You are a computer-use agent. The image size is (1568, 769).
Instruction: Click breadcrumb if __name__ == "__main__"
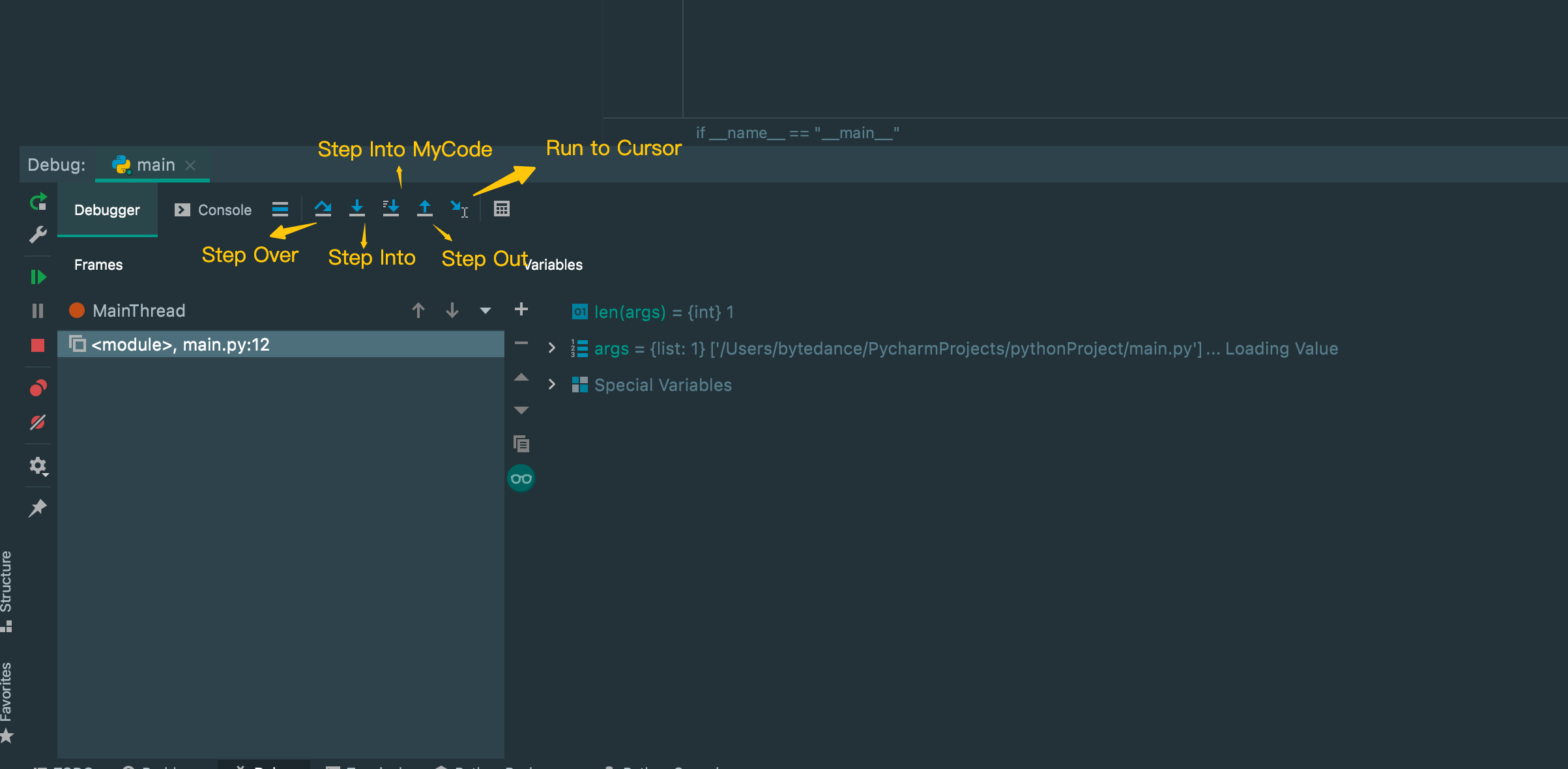(798, 133)
